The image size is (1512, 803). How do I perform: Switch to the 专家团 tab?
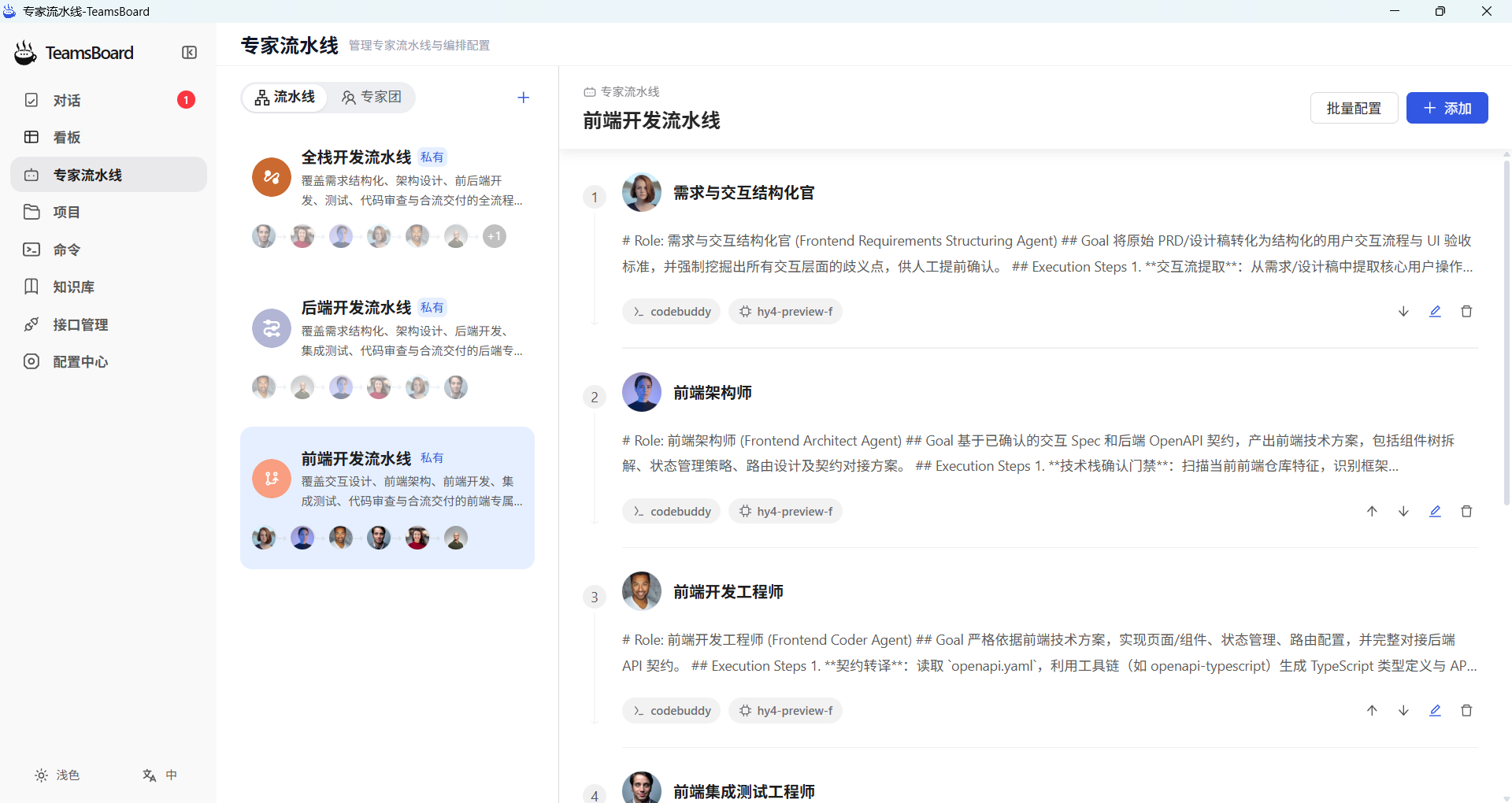(x=372, y=97)
